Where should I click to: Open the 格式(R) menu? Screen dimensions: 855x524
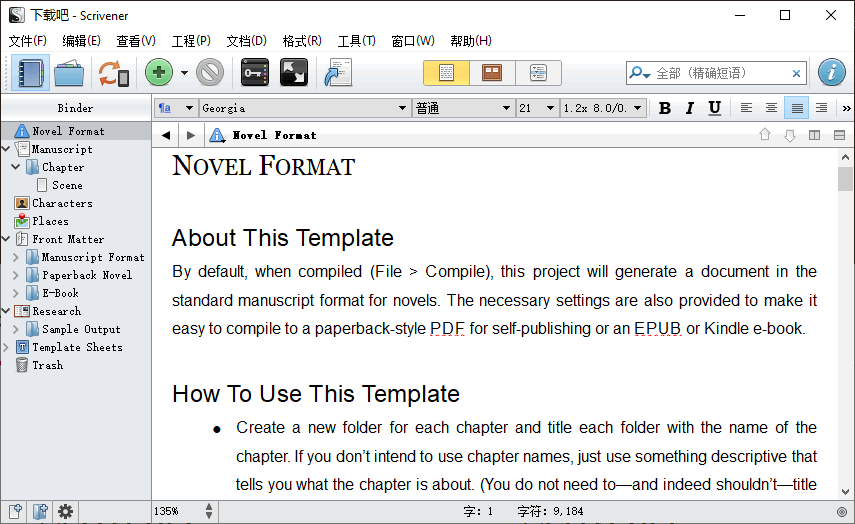click(x=302, y=41)
